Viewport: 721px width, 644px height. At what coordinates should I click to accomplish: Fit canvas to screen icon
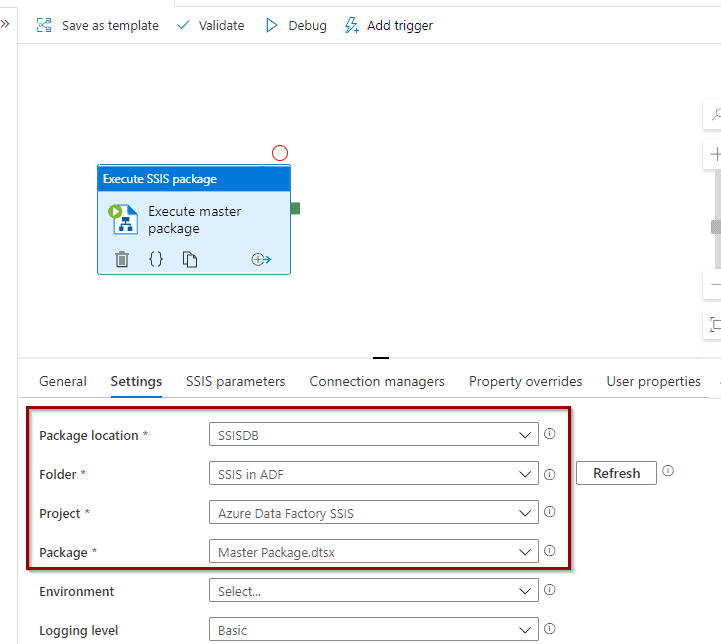(715, 324)
